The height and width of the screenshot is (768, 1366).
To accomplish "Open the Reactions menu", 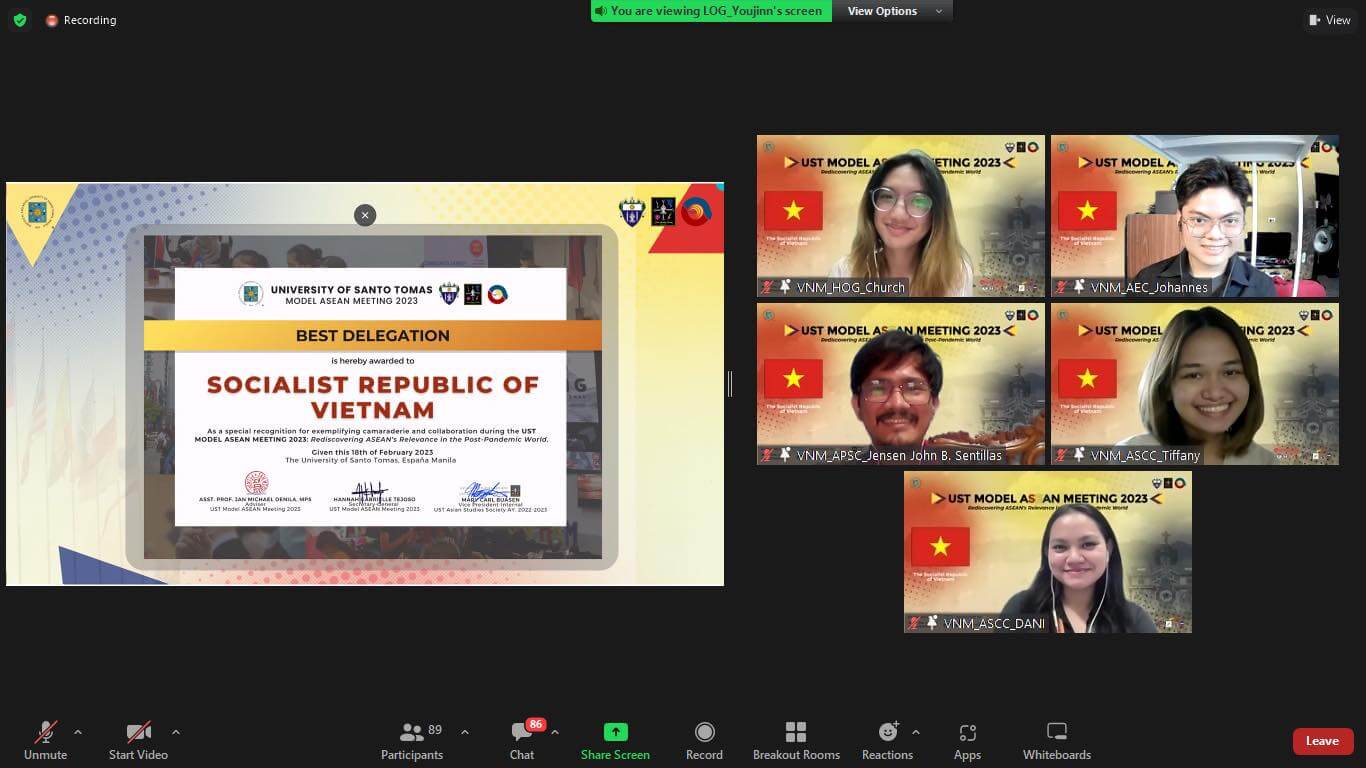I will [887, 741].
